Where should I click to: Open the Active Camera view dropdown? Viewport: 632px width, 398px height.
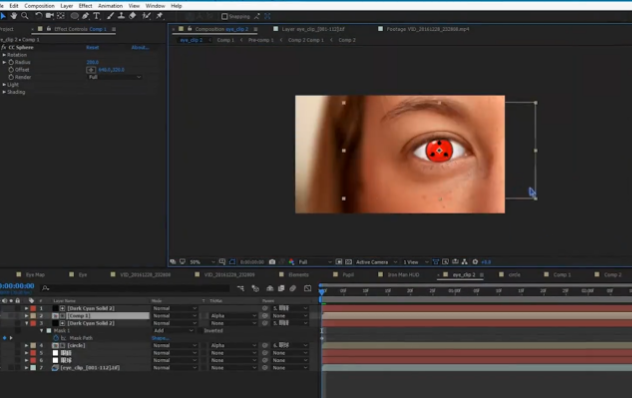(376, 262)
